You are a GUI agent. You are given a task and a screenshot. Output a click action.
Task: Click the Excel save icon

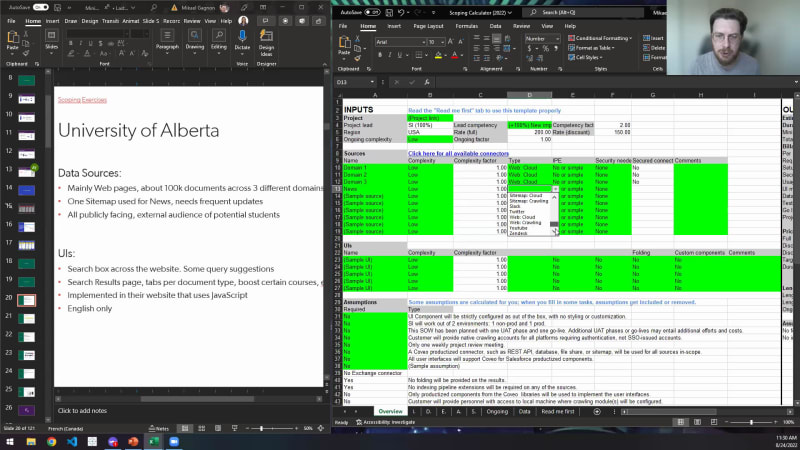[389, 12]
